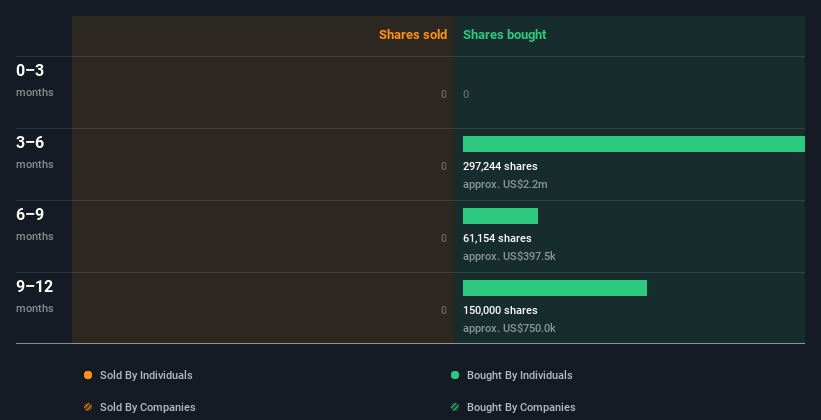821x420 pixels.
Task: Click the Shares bought column header
Action: pos(504,35)
